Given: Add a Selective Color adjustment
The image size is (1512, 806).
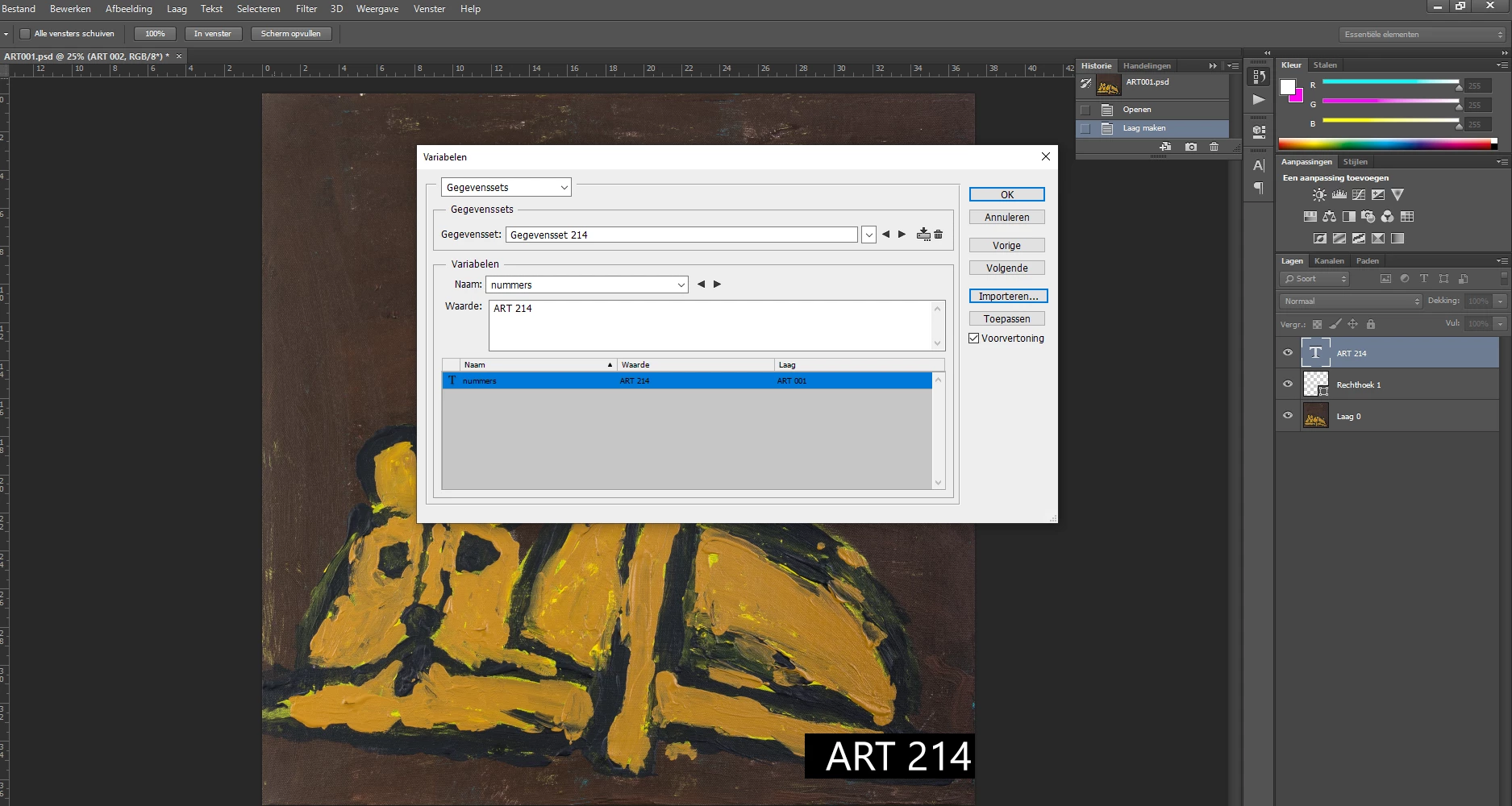Looking at the screenshot, I should [1378, 239].
